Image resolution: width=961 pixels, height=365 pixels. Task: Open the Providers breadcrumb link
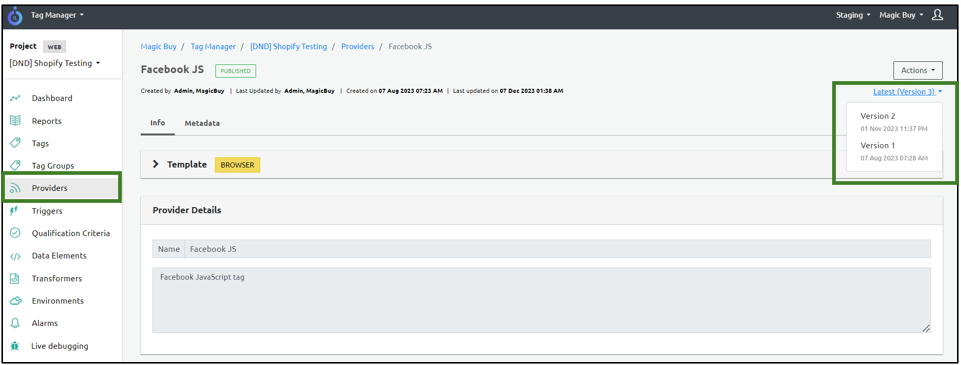[x=358, y=47]
